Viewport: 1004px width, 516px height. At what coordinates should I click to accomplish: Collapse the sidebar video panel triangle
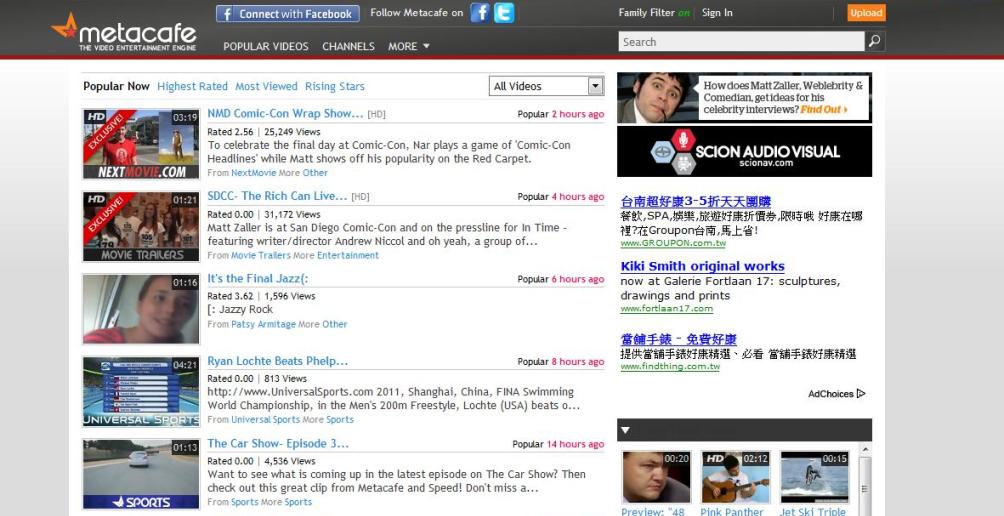(626, 430)
